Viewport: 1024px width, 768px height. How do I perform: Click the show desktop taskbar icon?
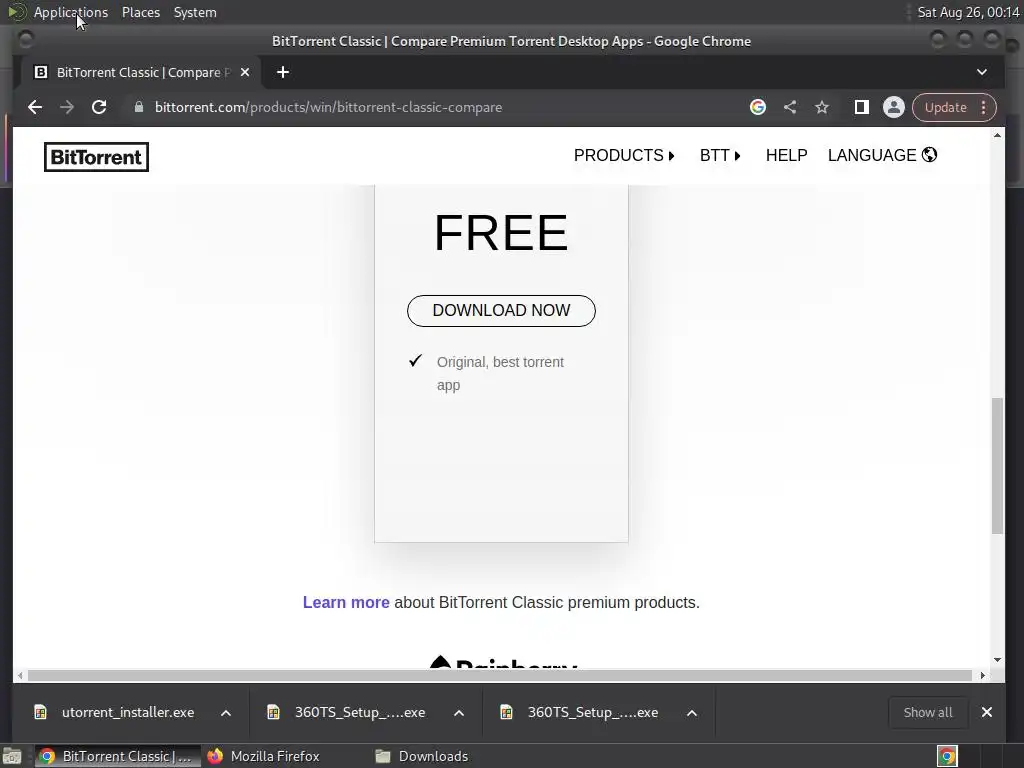pos(12,756)
